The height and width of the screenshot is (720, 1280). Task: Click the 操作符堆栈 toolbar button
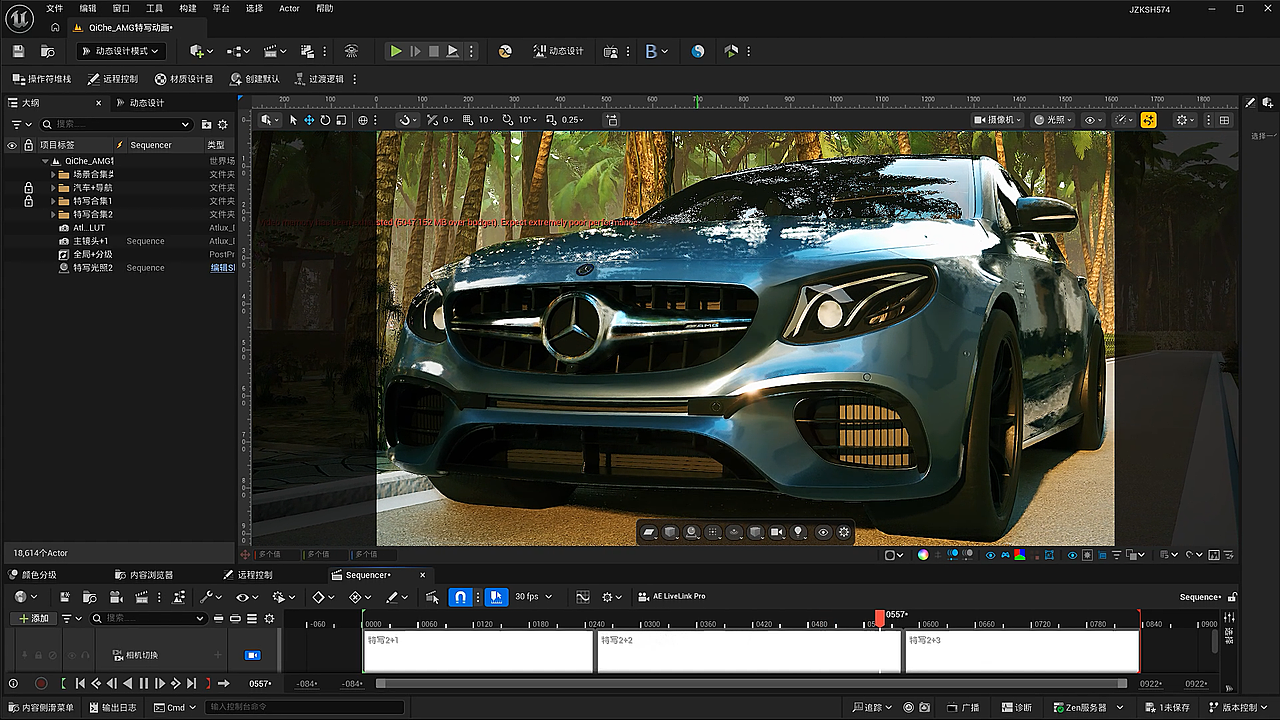(x=42, y=79)
